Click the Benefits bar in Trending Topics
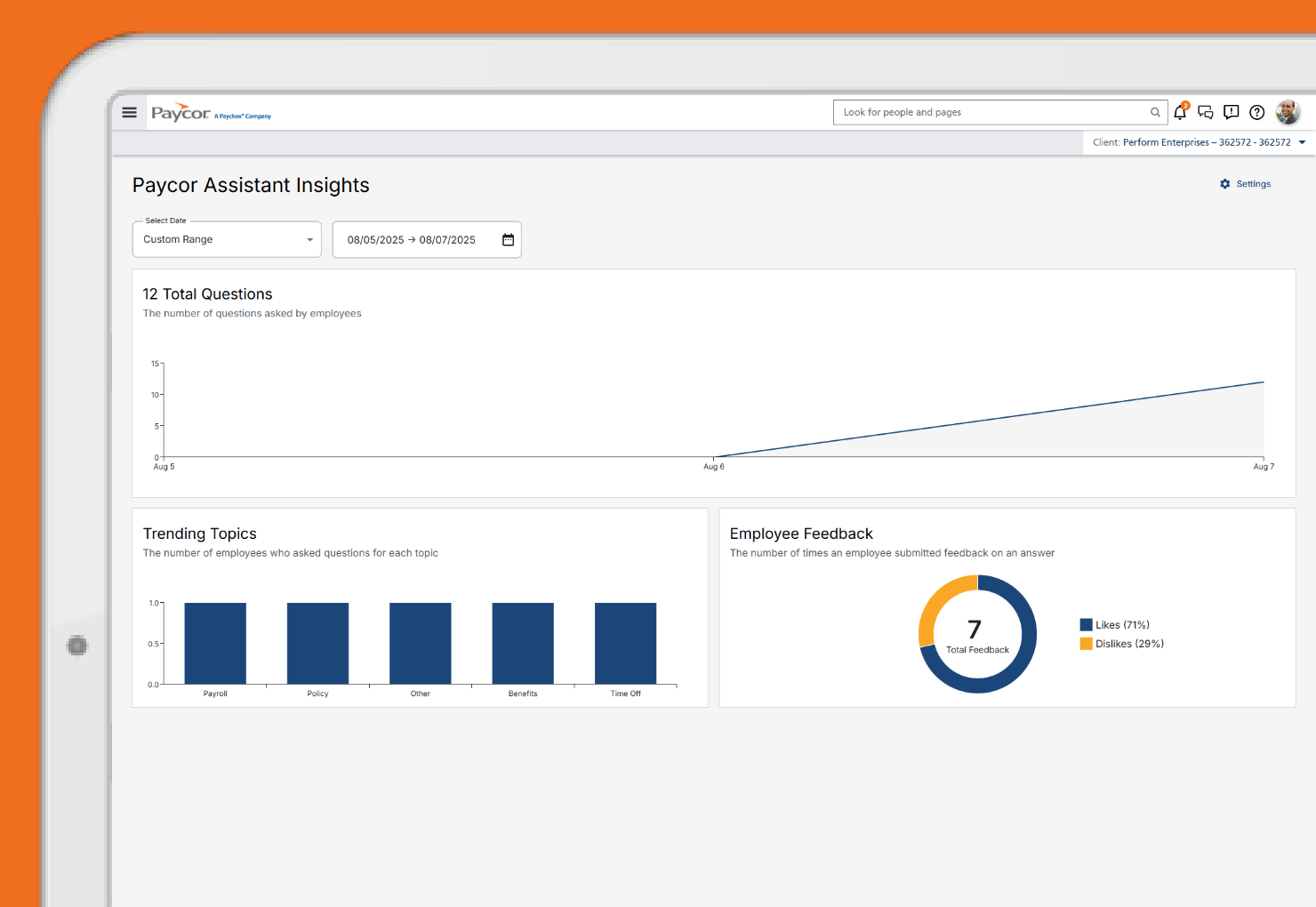Screen dimensions: 1316x907 [x=523, y=644]
